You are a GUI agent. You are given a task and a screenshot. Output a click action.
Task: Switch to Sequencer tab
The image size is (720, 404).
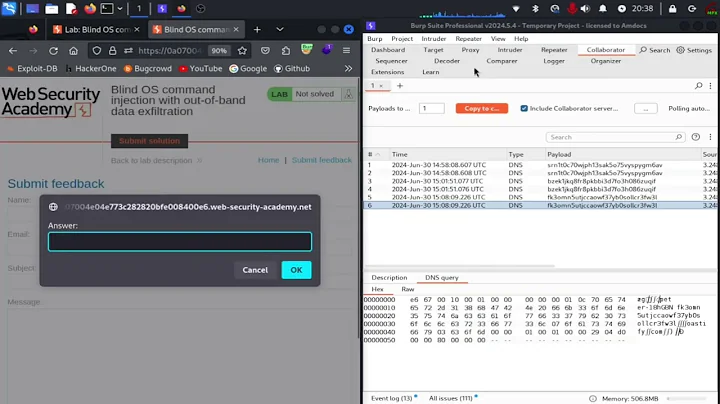coord(391,61)
